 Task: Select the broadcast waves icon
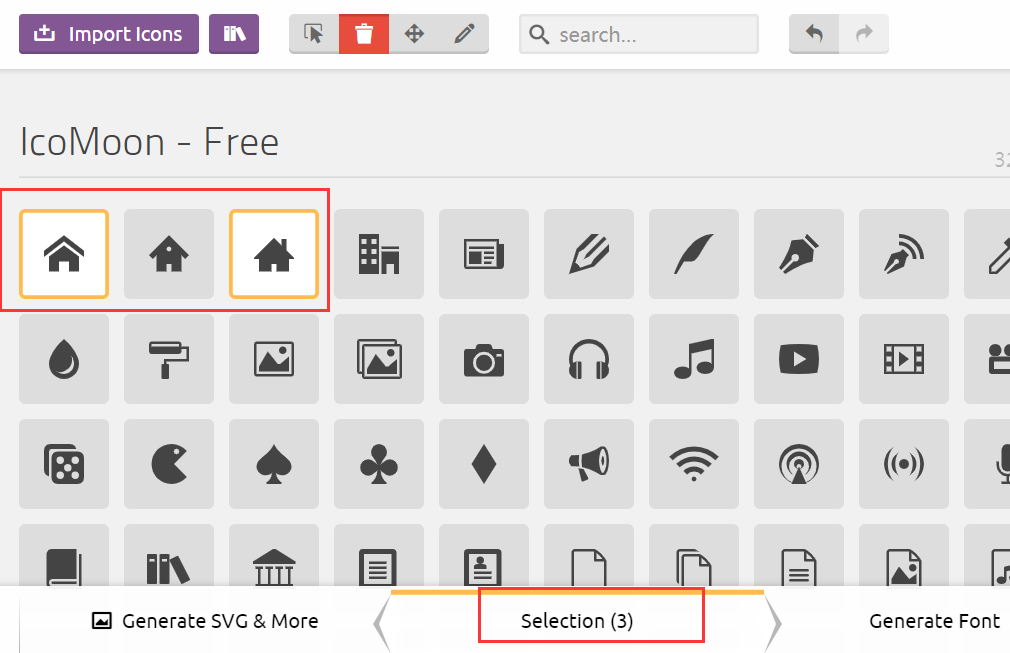904,464
